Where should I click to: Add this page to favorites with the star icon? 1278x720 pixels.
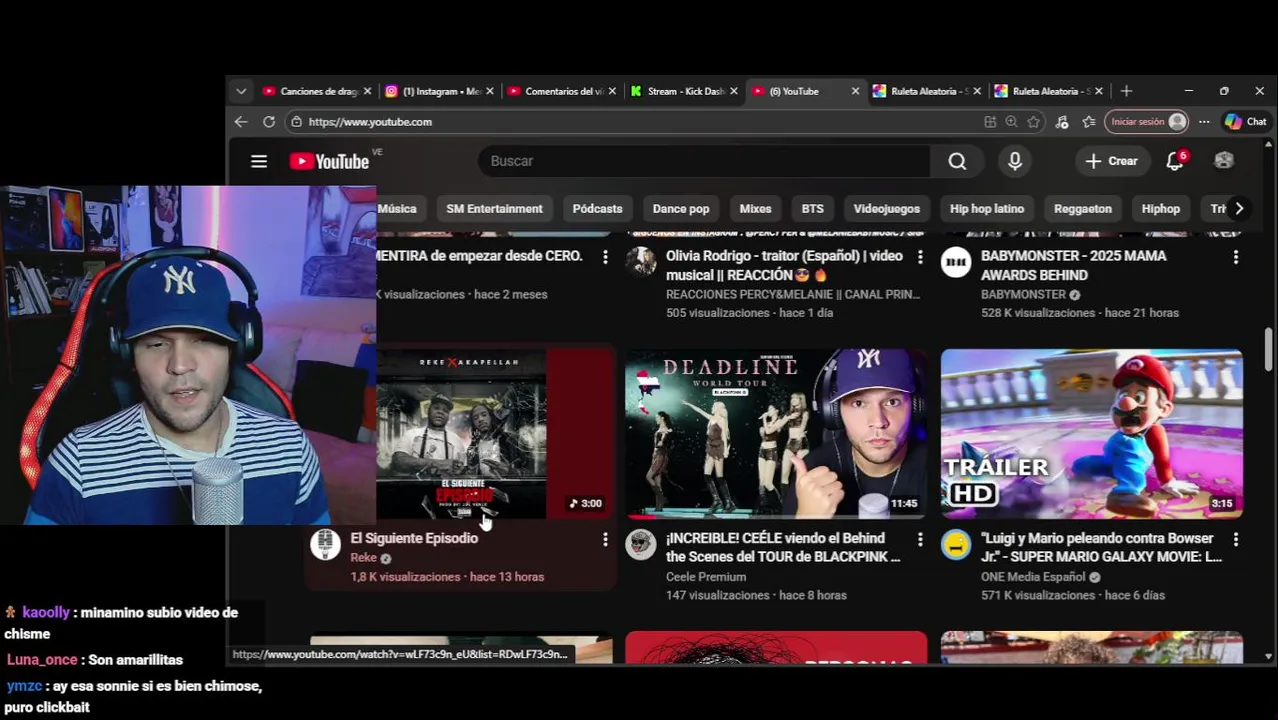tap(1034, 122)
